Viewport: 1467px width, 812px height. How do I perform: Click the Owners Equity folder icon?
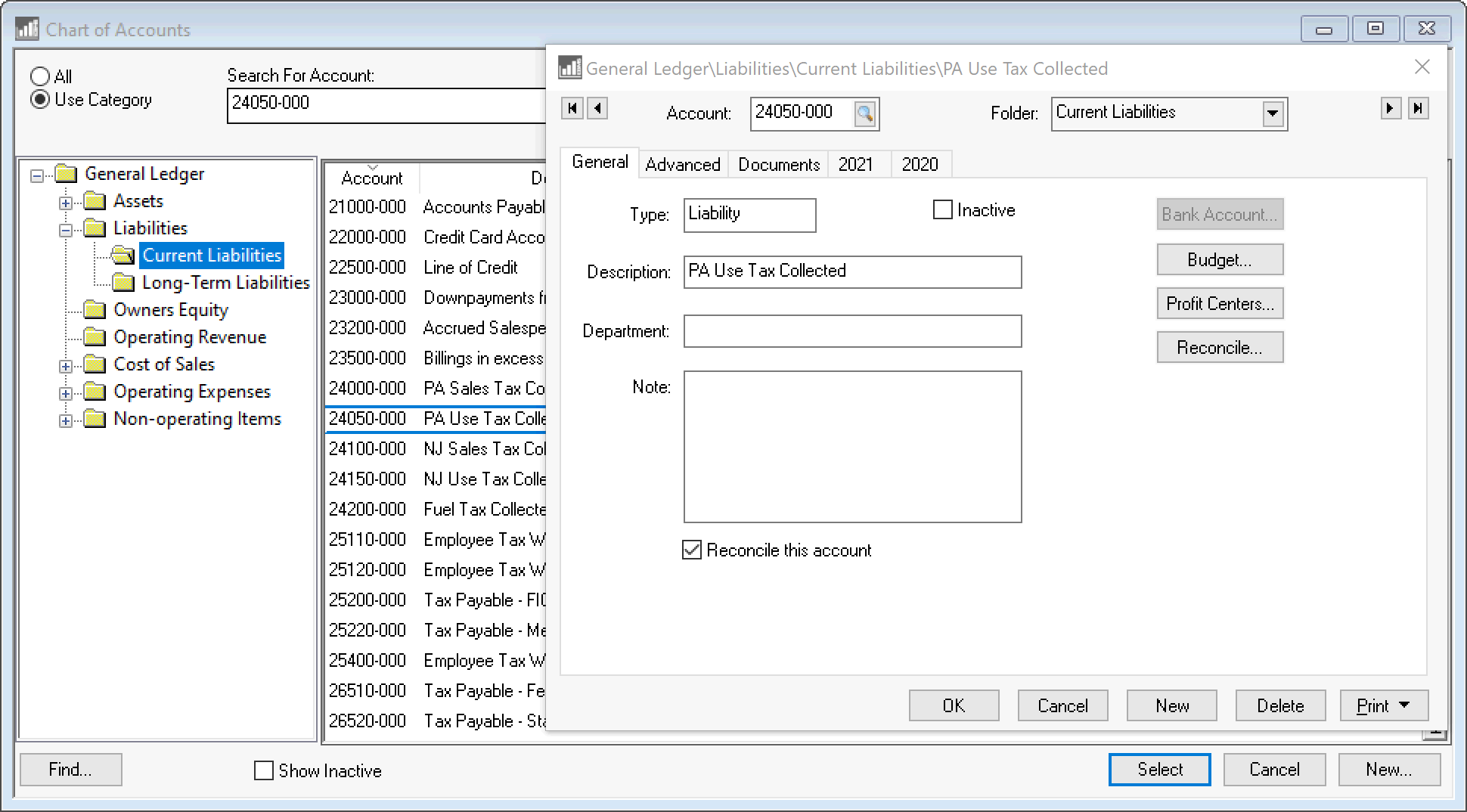point(95,310)
